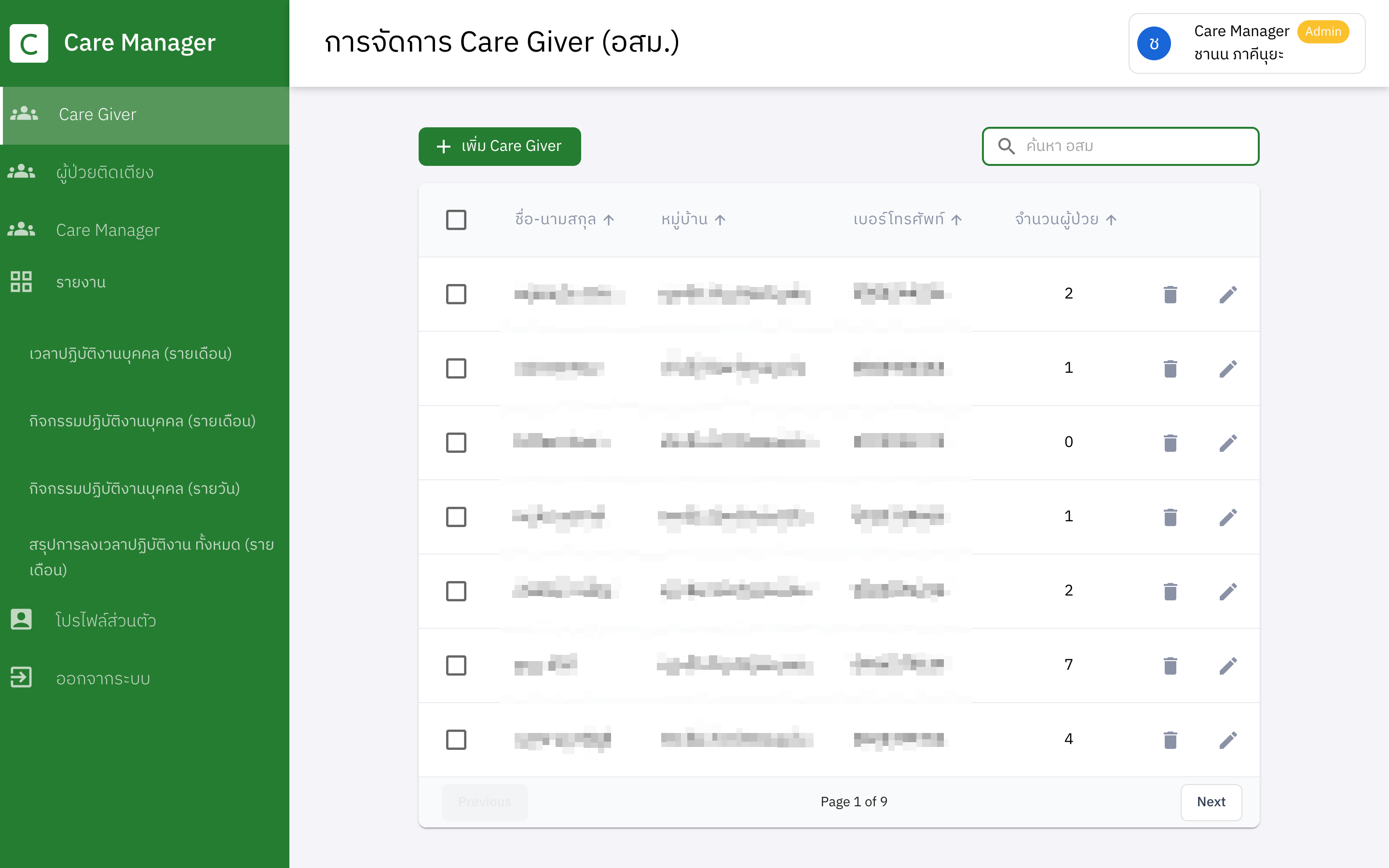Screen dimensions: 1389x868
Task: Click the เพิ่ม Care Giver button
Action: pos(499,147)
